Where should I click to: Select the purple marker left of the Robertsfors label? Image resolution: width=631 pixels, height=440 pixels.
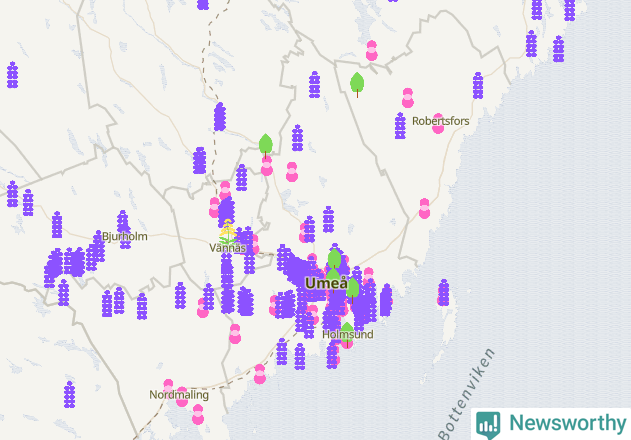pos(400,126)
